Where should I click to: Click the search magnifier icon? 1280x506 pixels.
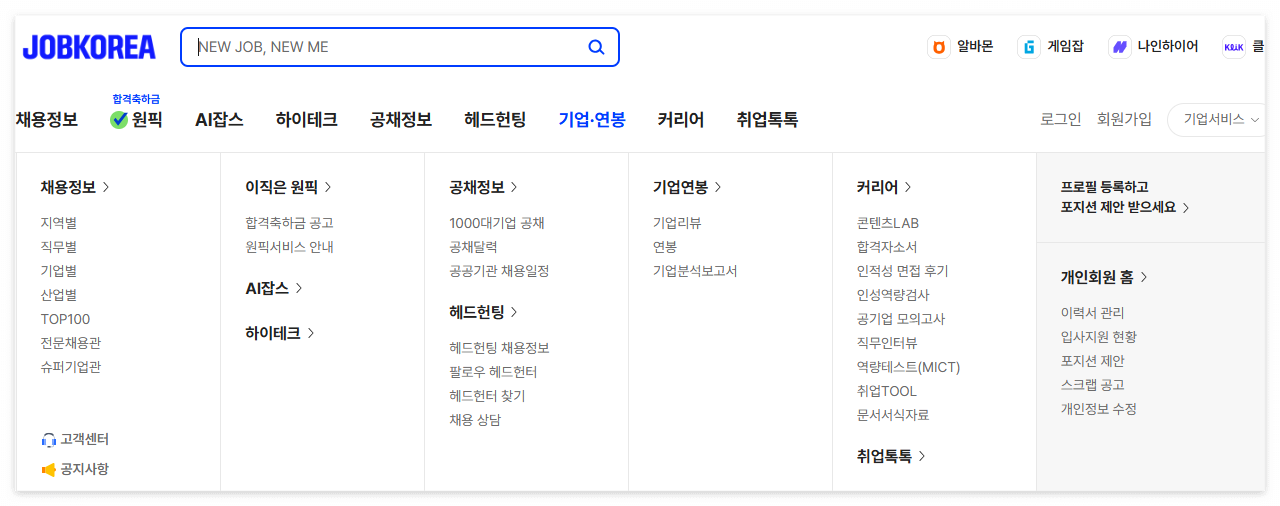[x=596, y=47]
